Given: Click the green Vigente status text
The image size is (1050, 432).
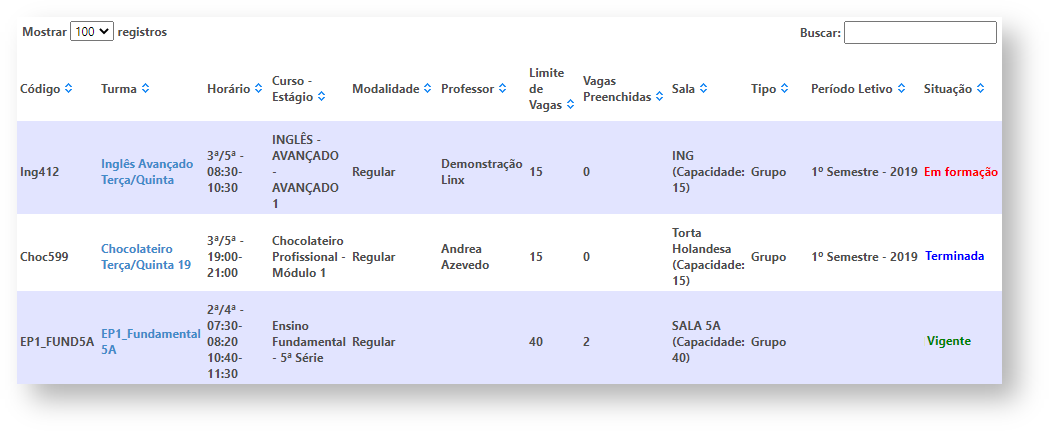Looking at the screenshot, I should pyautogui.click(x=948, y=341).
